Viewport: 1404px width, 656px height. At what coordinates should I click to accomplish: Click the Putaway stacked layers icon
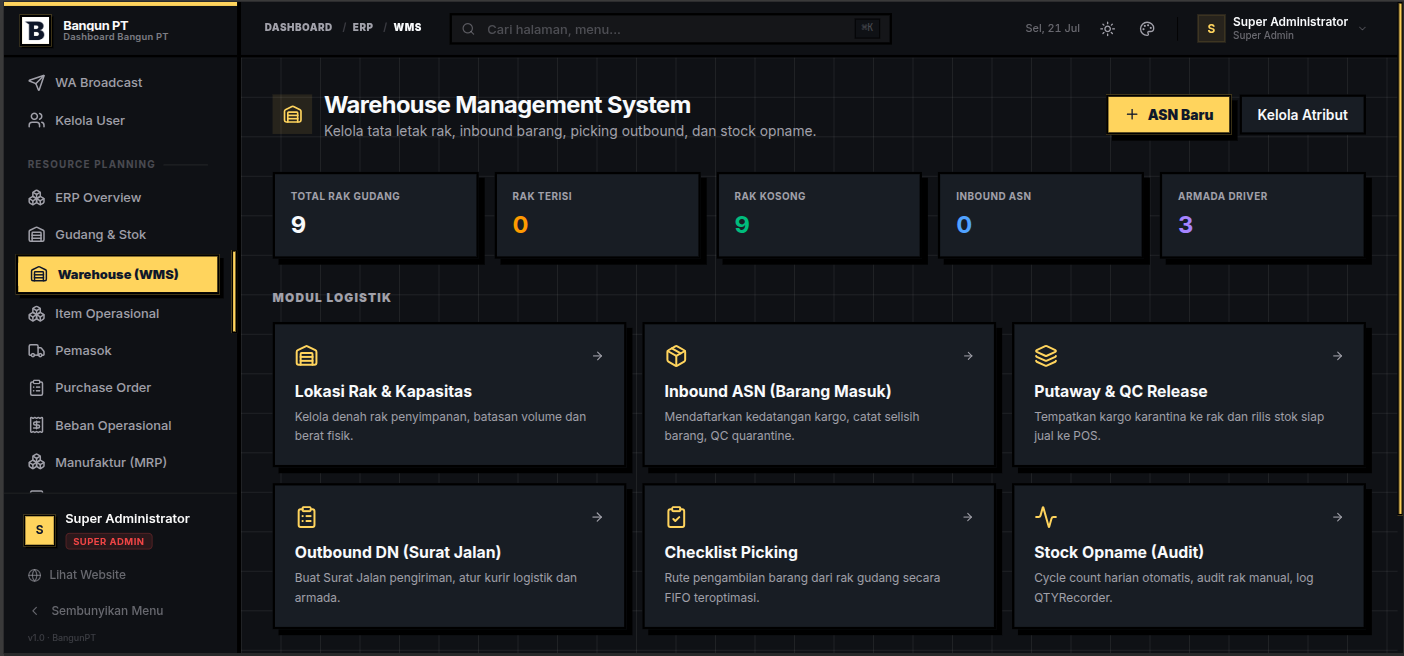[1046, 356]
